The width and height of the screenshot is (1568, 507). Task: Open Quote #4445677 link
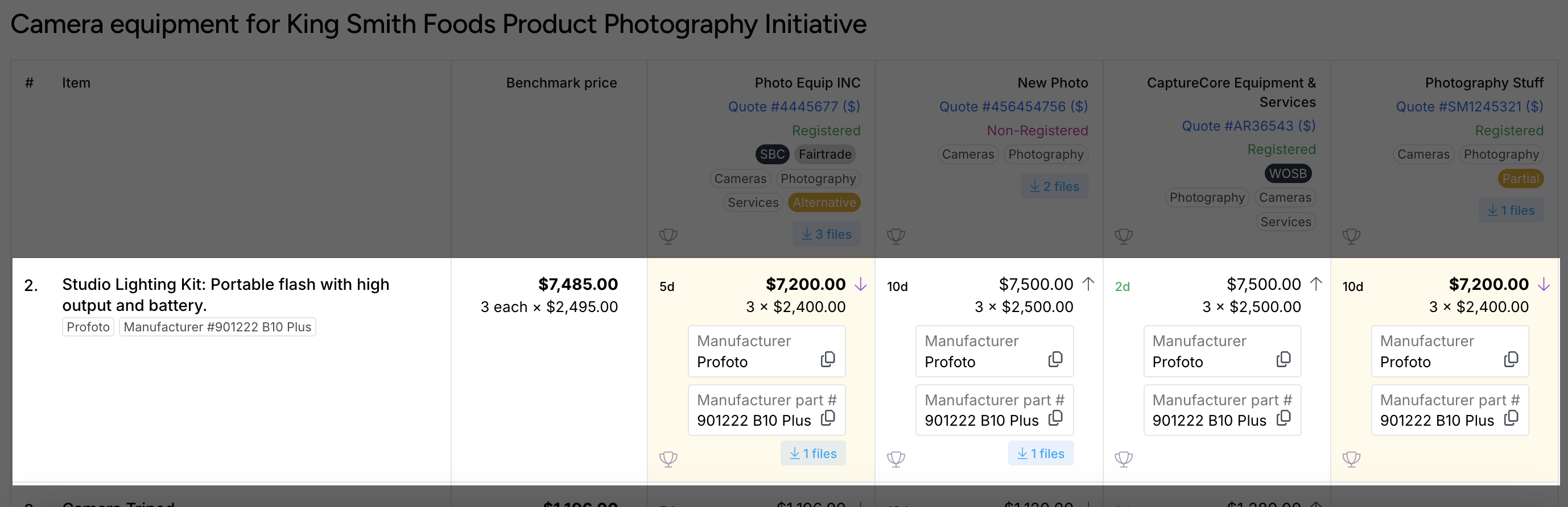(x=794, y=106)
